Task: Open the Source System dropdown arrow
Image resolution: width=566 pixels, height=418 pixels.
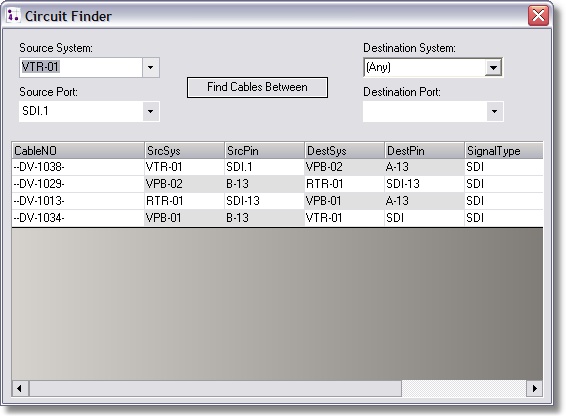Action: click(151, 67)
